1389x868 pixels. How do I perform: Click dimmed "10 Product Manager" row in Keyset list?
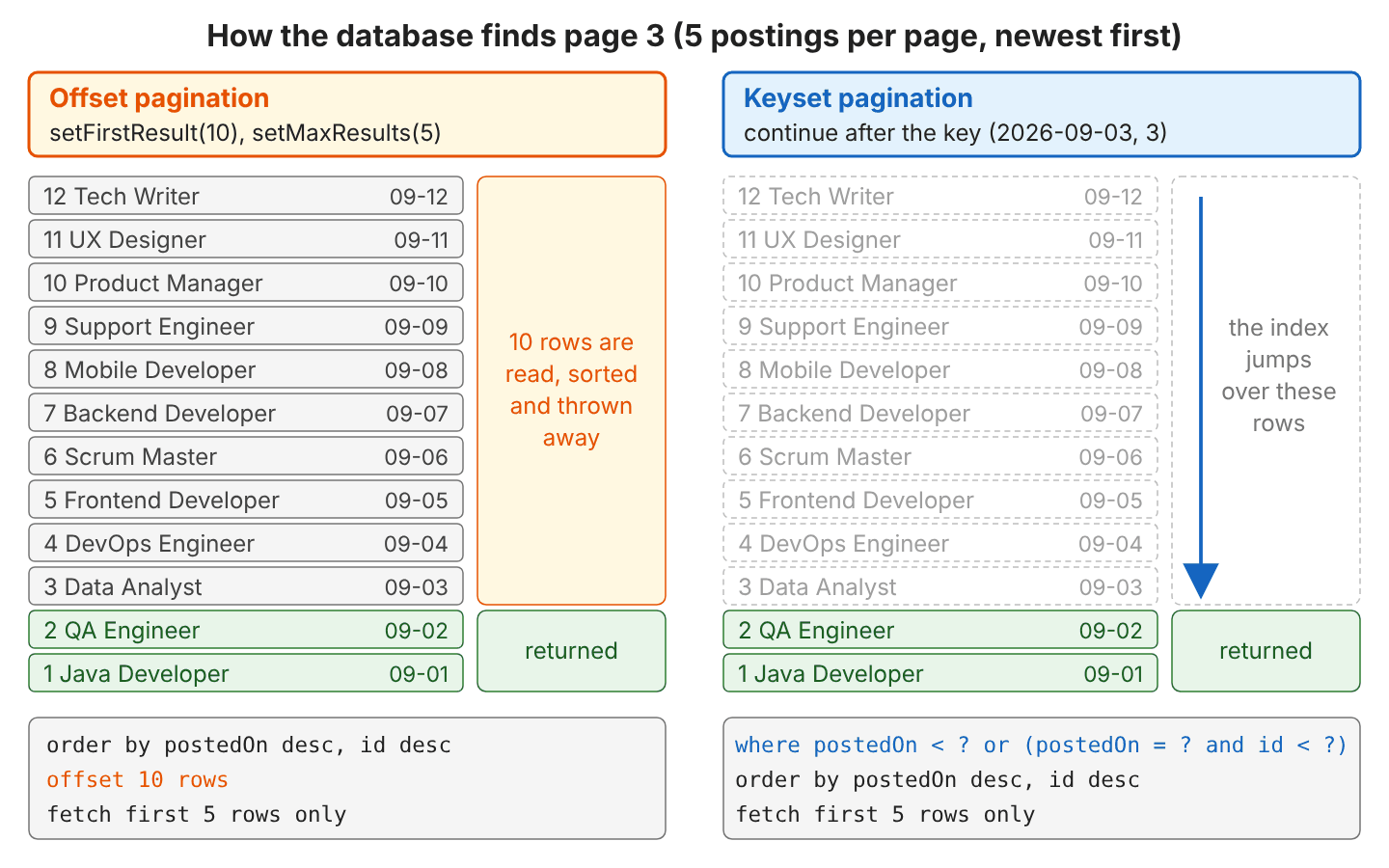click(x=940, y=283)
